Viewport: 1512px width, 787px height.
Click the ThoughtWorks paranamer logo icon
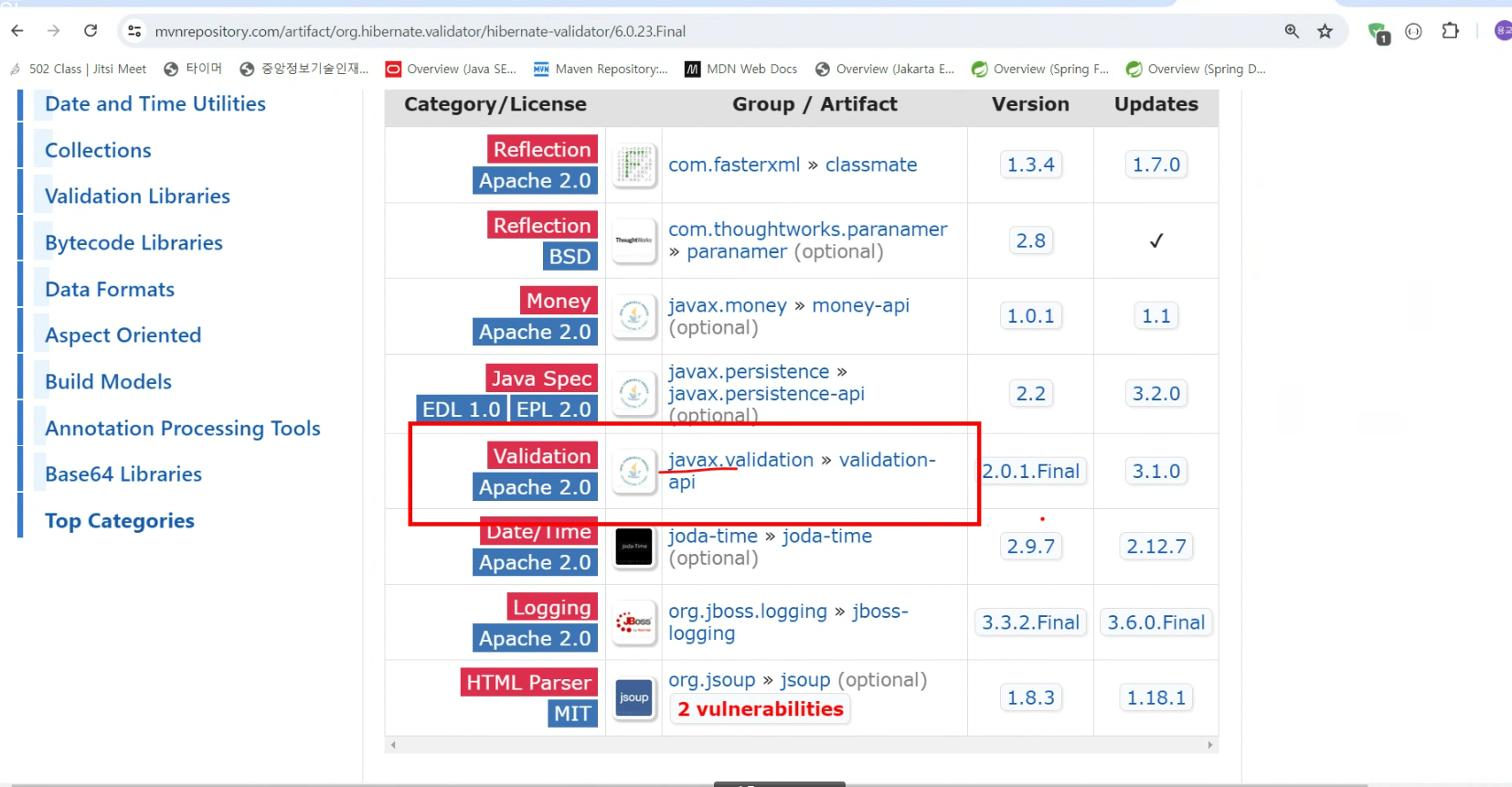634,240
